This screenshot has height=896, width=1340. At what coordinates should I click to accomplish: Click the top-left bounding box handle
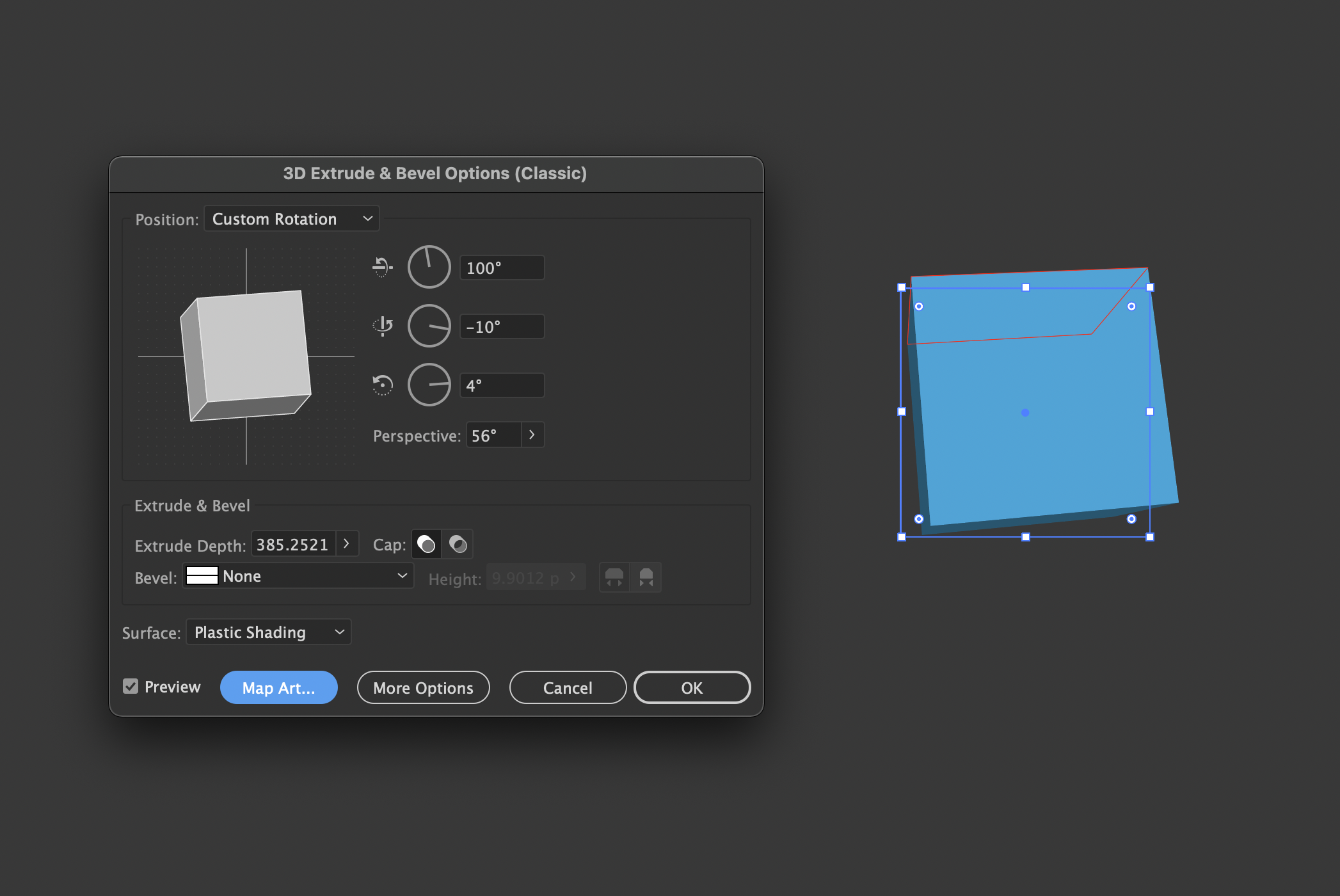[902, 287]
